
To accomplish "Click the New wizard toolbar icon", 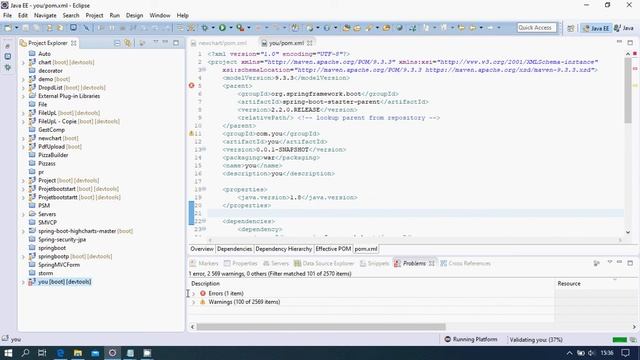I will pyautogui.click(x=8, y=28).
